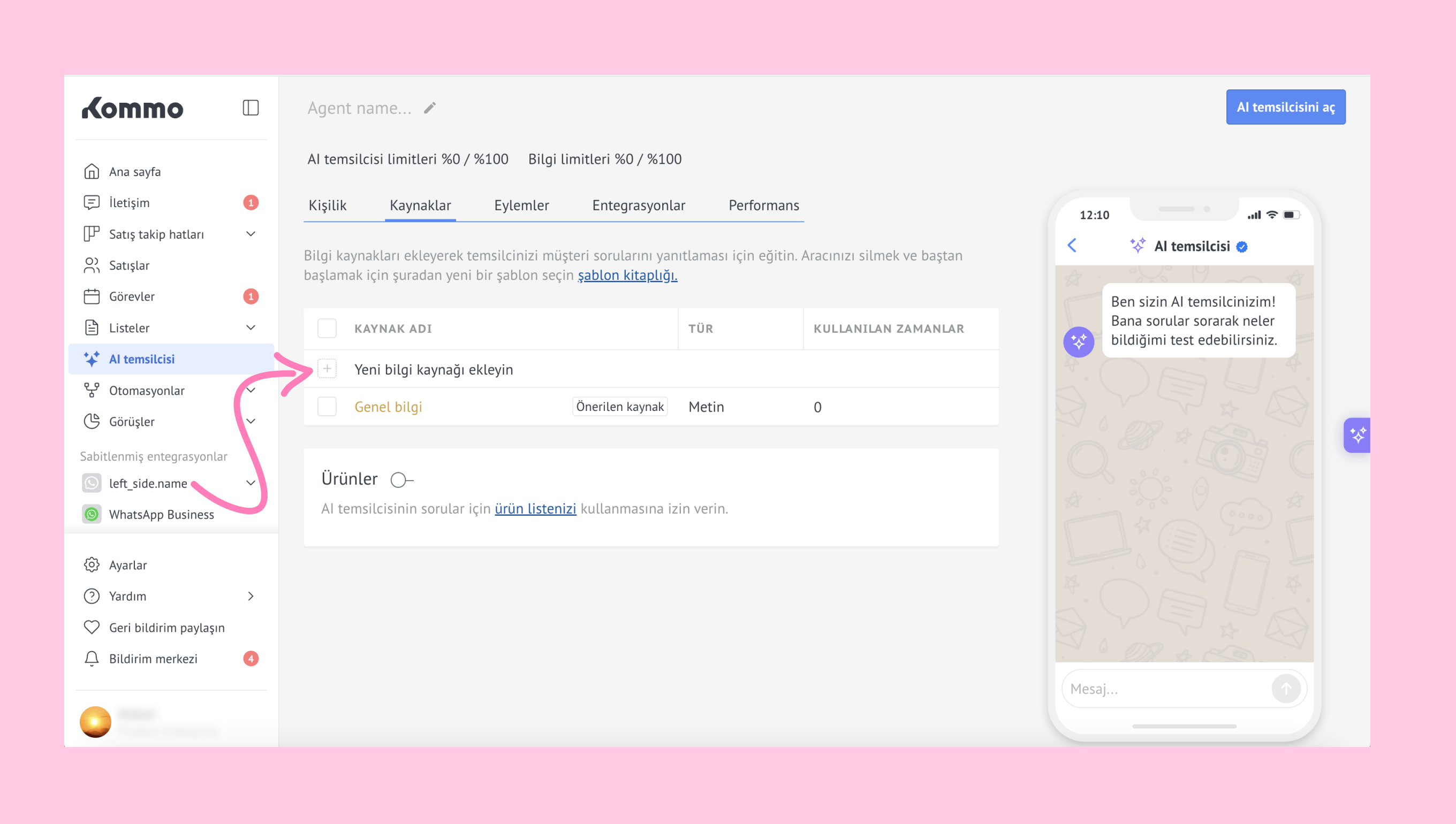Switch to the Eylemler tab
1456x824 pixels.
(x=521, y=205)
